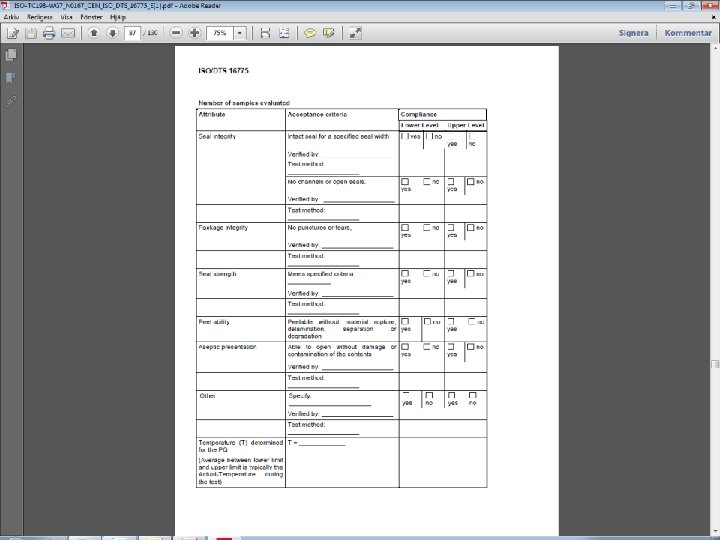Image resolution: width=720 pixels, height=540 pixels.
Task: Zoom out with the minus button
Action: pyautogui.click(x=176, y=33)
